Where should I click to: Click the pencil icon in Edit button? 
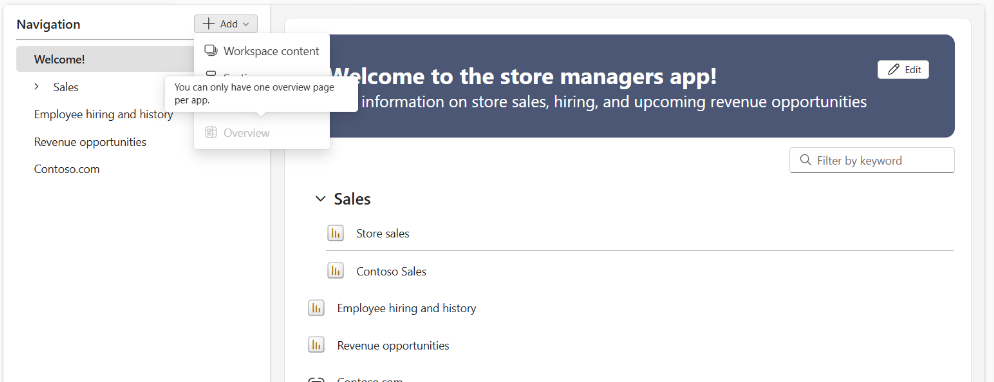(894, 70)
